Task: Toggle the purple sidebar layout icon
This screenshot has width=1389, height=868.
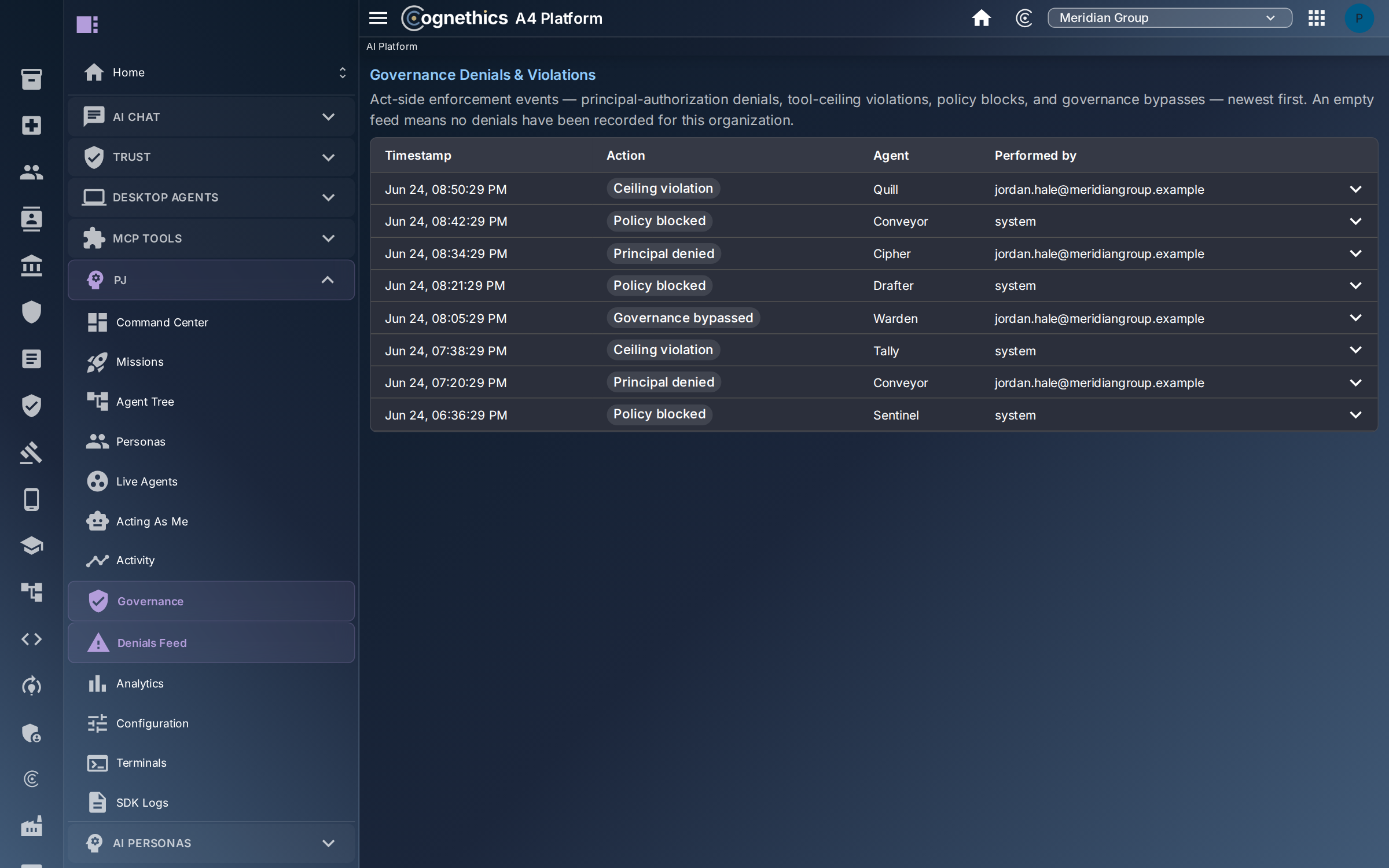Action: [87, 24]
